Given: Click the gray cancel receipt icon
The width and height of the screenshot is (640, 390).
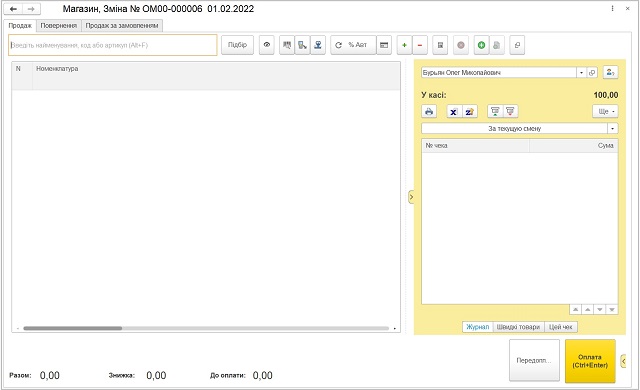Looking at the screenshot, I should point(461,45).
